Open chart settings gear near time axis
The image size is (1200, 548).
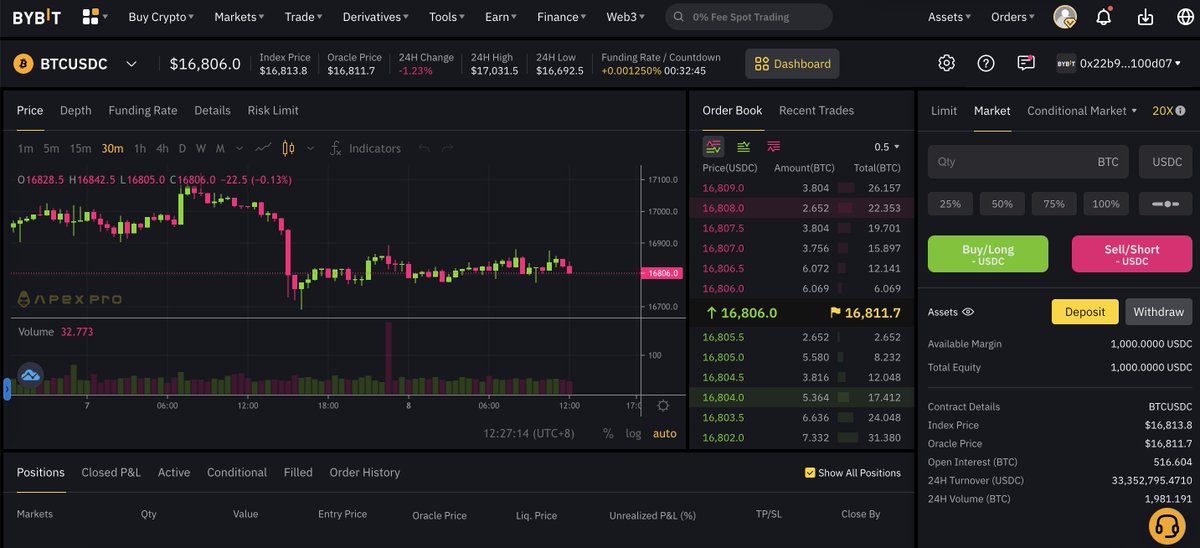coord(663,405)
